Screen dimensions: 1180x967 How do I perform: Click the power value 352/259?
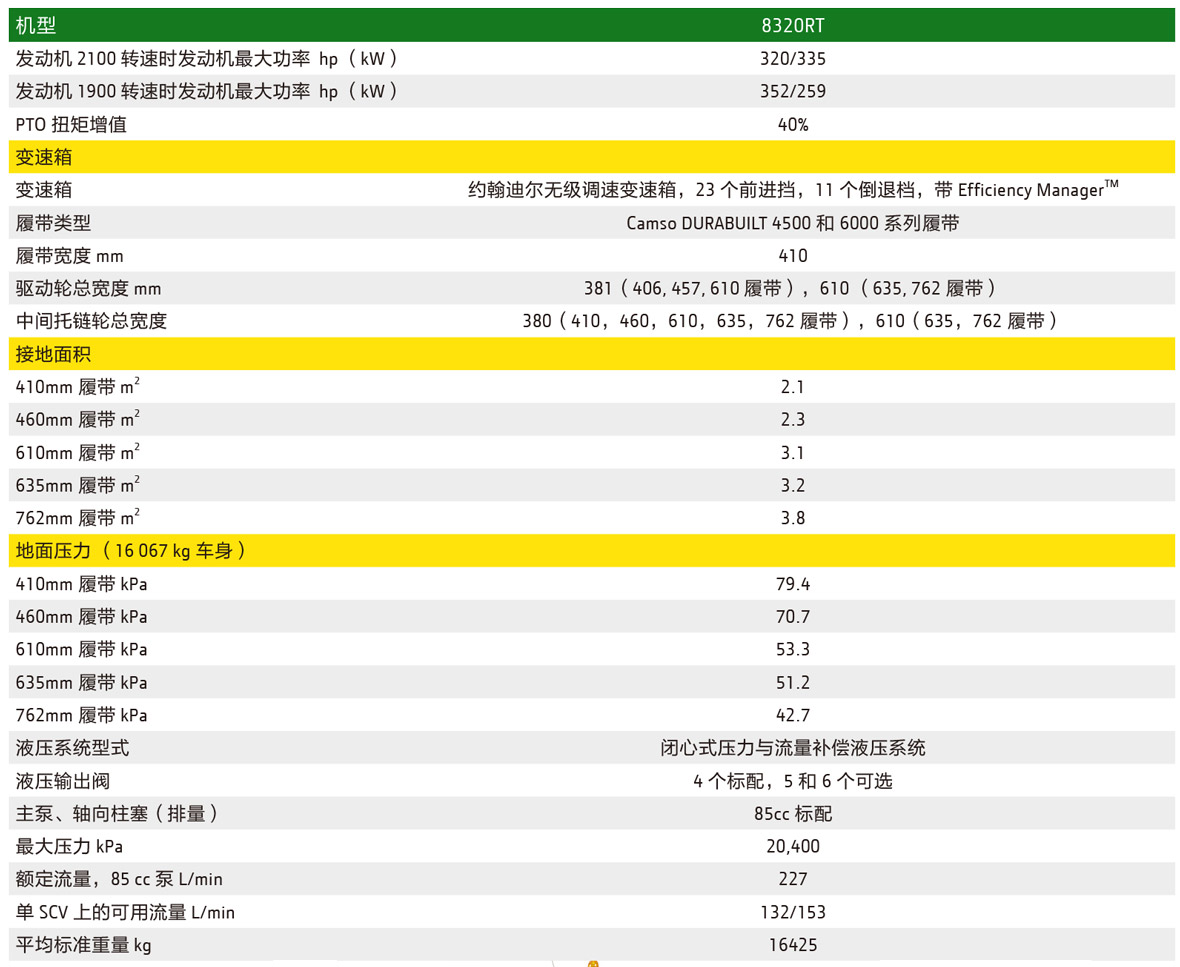click(x=792, y=91)
